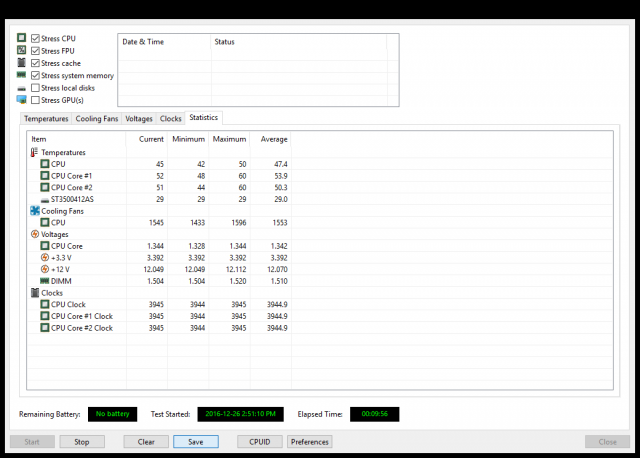Image resolution: width=640 pixels, height=458 pixels.
Task: Click the ST3500412AS row label
Action: [72, 199]
